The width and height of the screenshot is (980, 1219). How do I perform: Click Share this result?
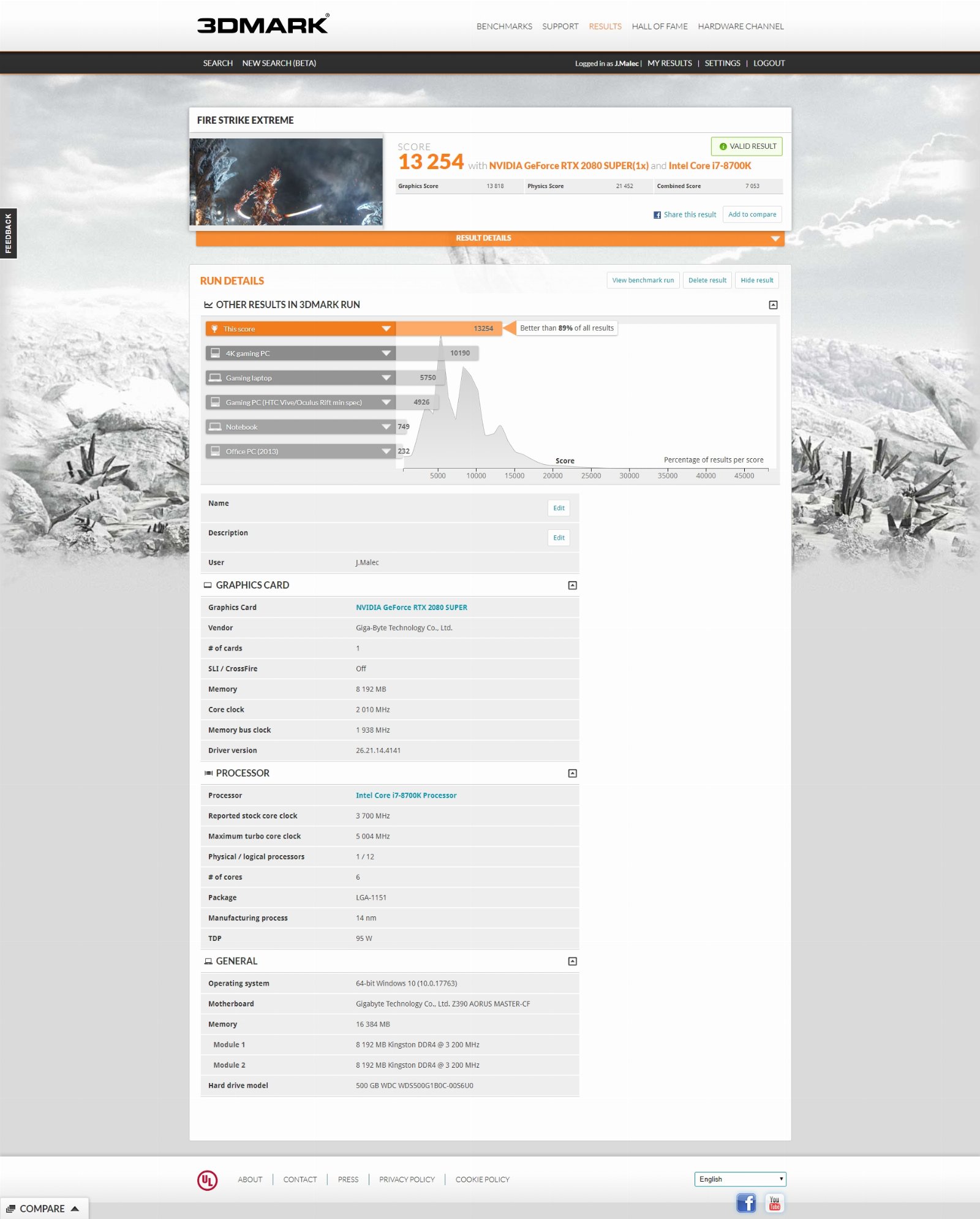pyautogui.click(x=690, y=215)
